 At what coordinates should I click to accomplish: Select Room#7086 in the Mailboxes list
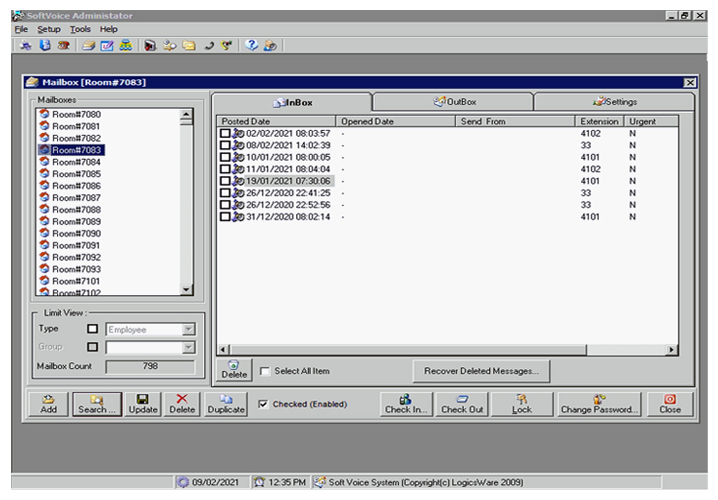76,186
